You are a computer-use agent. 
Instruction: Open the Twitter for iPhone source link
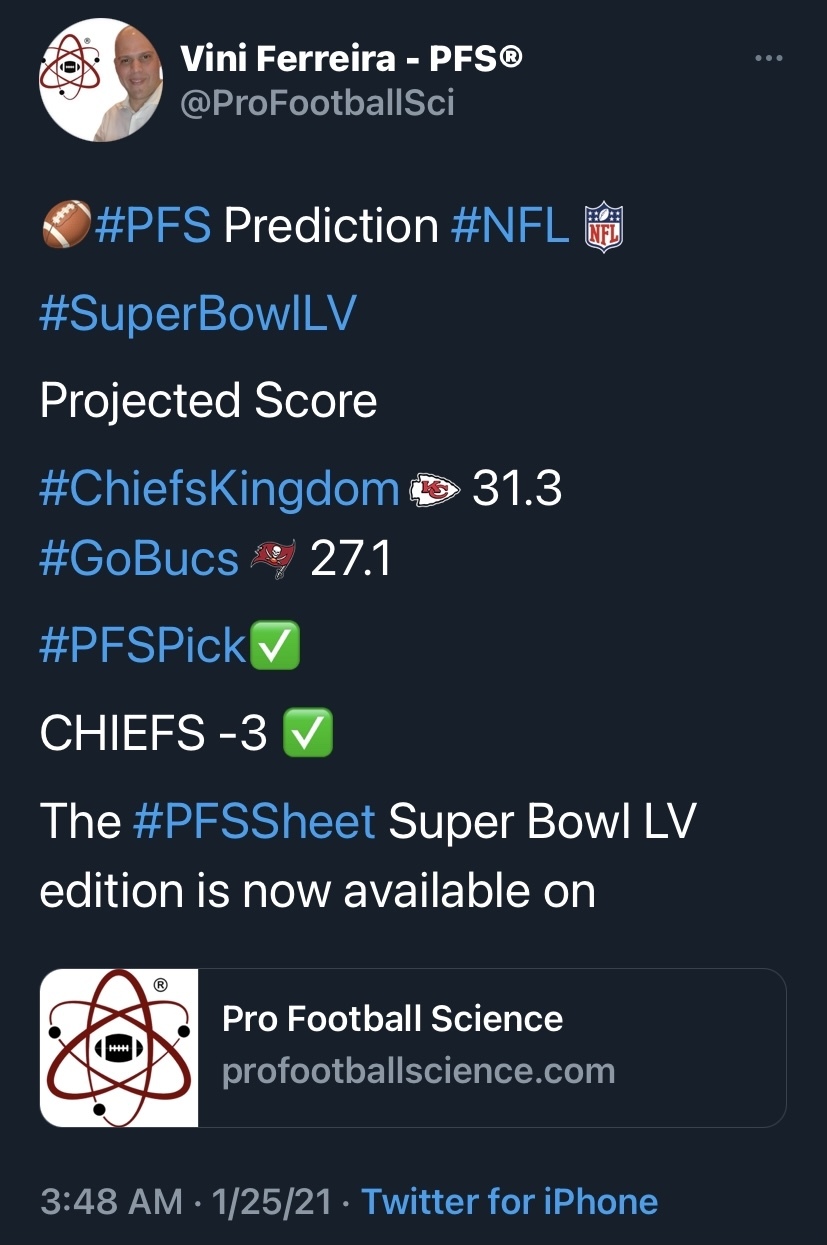pyautogui.click(x=509, y=1201)
